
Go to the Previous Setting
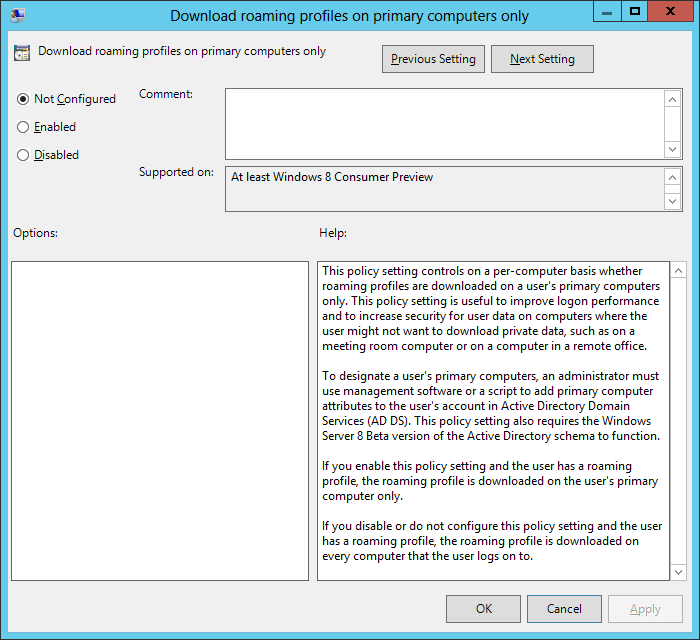tap(433, 59)
